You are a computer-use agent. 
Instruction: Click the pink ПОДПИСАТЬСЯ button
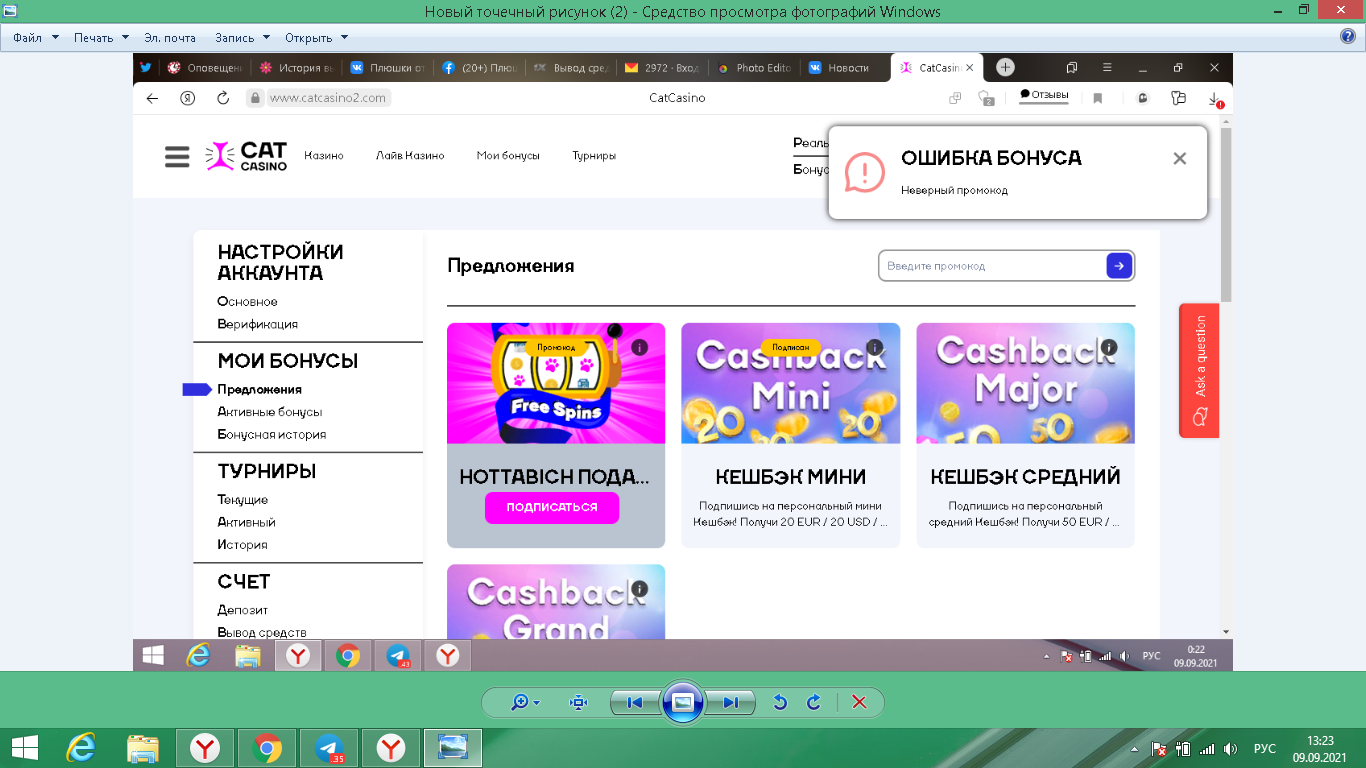coord(552,507)
